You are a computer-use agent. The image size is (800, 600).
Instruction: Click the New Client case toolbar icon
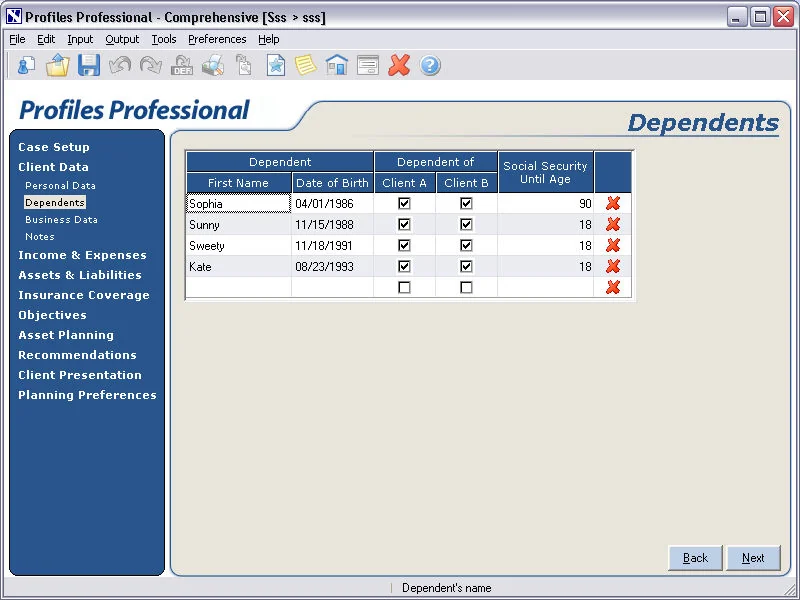point(26,65)
